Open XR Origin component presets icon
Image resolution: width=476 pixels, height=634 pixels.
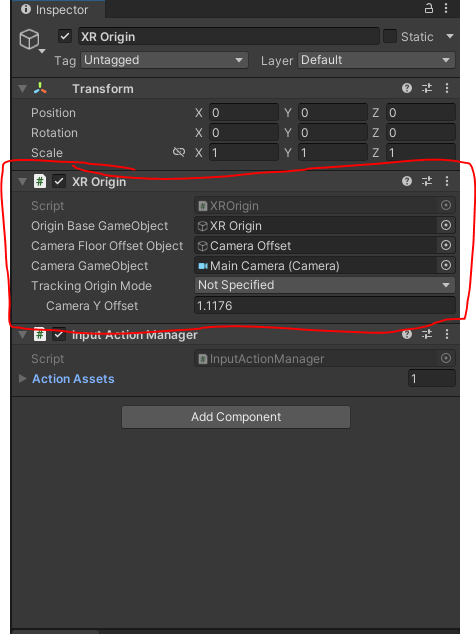click(427, 181)
